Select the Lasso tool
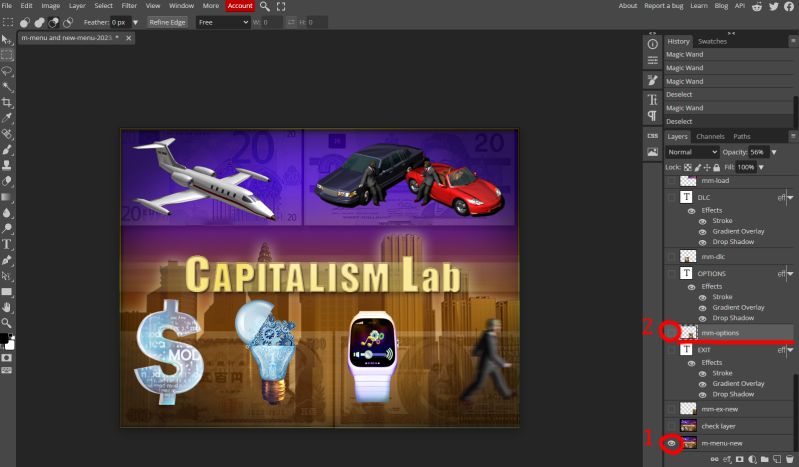The height and width of the screenshot is (467, 799). point(7,71)
